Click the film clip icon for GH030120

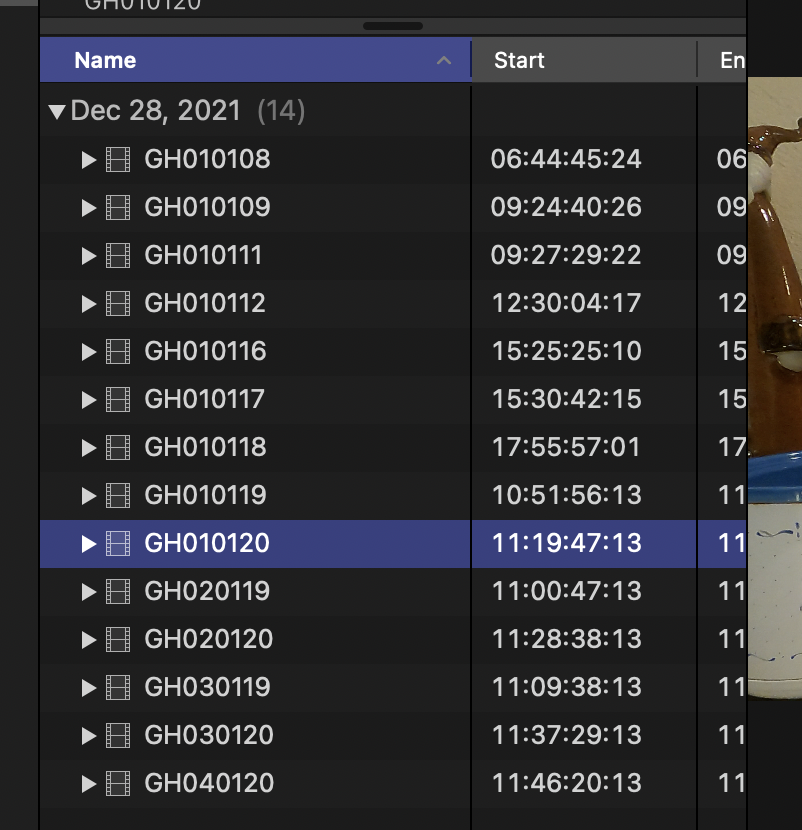click(x=118, y=735)
